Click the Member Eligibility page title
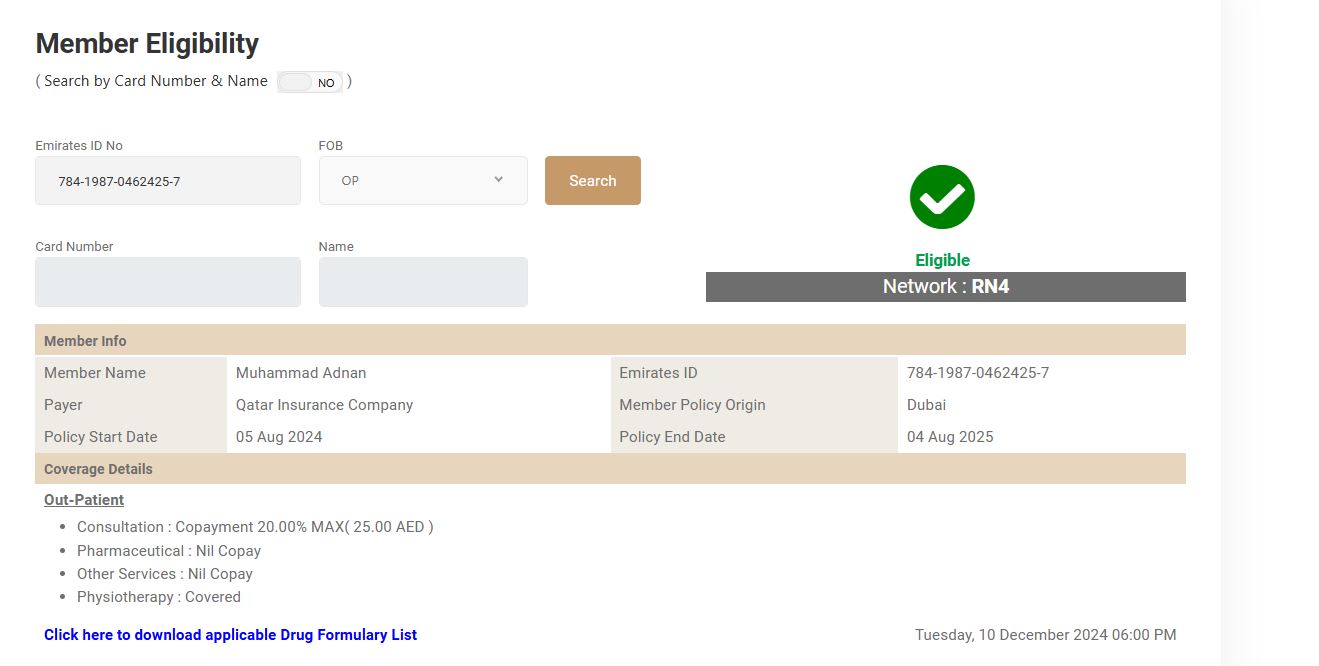1319x666 pixels. click(147, 44)
